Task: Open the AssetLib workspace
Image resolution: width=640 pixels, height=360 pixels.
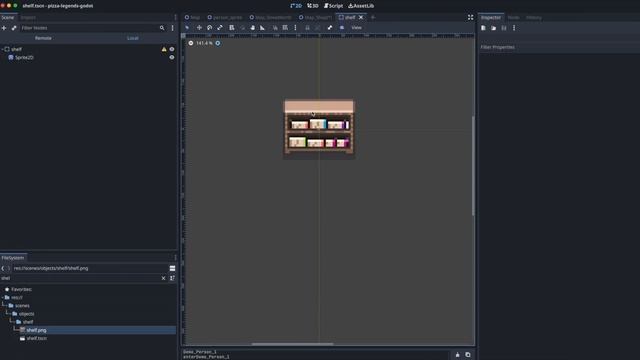Action: pyautogui.click(x=361, y=6)
